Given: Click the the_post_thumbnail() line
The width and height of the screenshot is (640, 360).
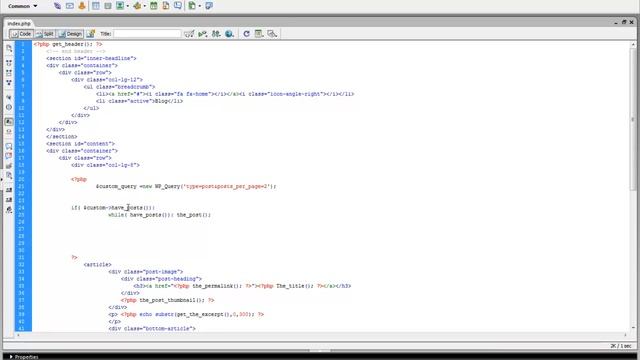Looking at the screenshot, I should coord(167,300).
